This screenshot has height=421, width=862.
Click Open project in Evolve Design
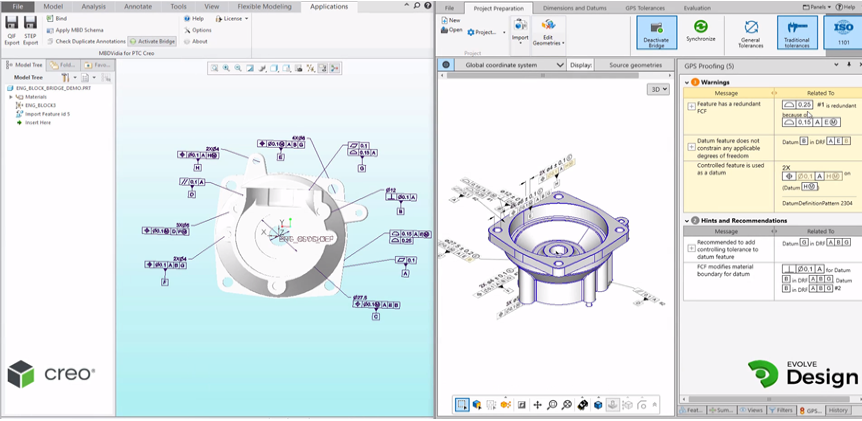452,30
